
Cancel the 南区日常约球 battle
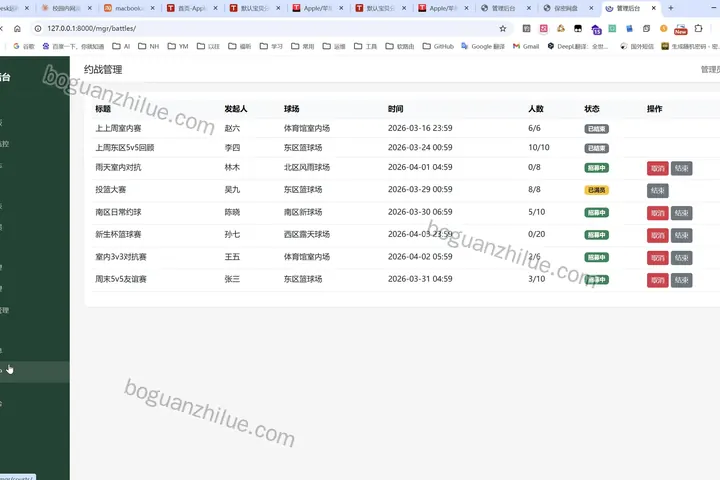pos(658,213)
